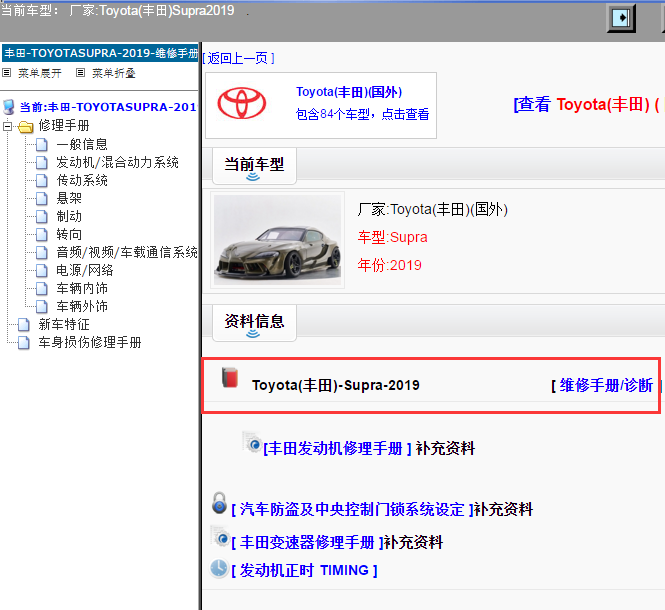Click the page icon beside 车辆内饰
Viewport: 665px width, 610px height.
[x=42, y=289]
